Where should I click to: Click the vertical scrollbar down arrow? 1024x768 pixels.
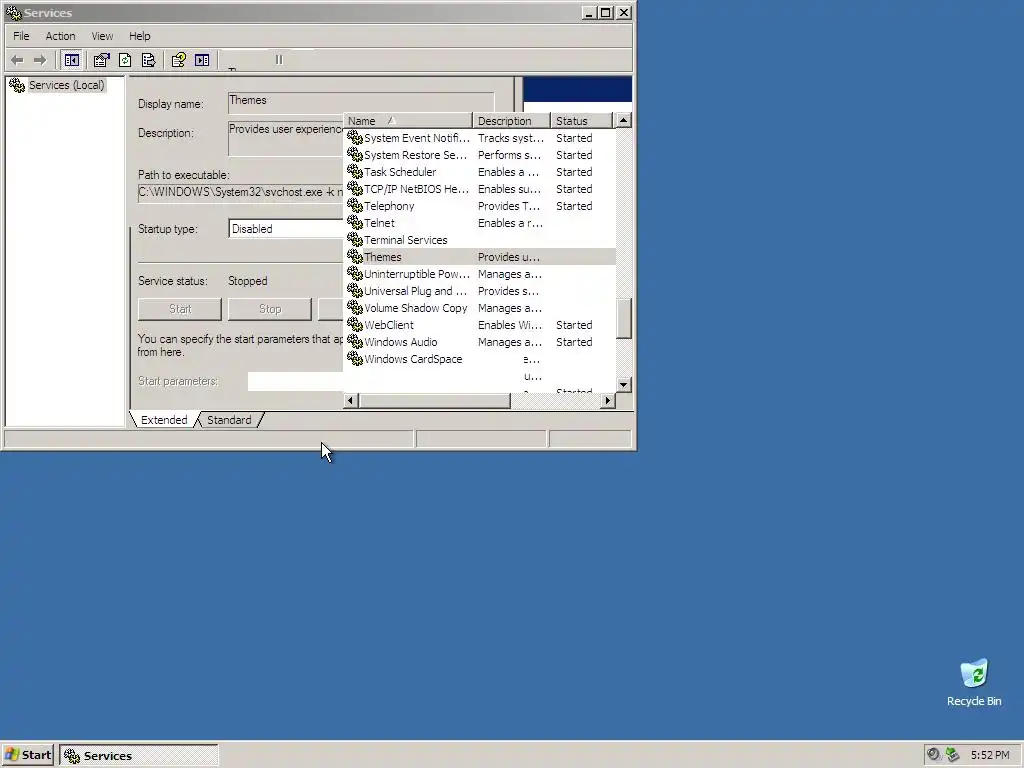[x=623, y=385]
